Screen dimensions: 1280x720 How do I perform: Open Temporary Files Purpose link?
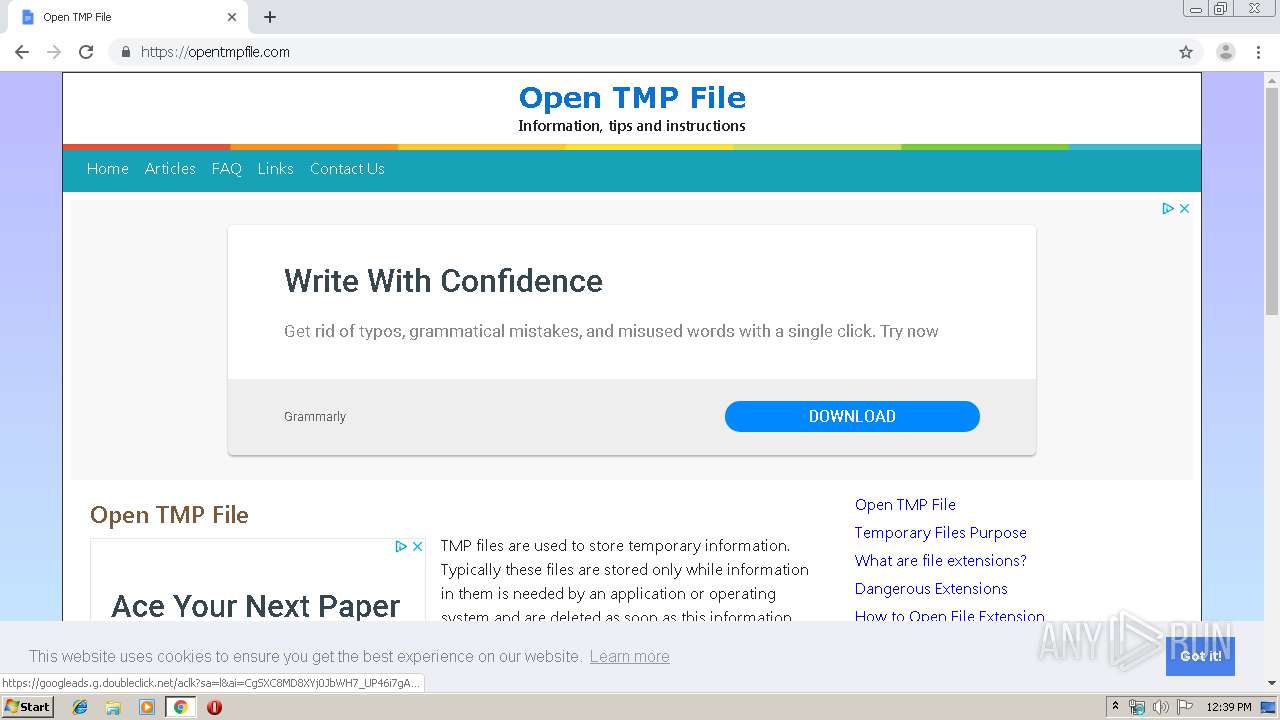point(940,533)
